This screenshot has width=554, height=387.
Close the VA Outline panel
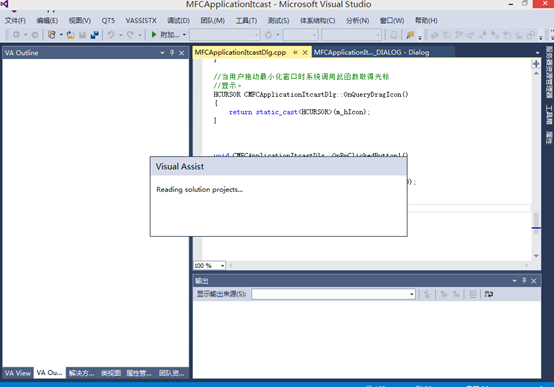(182, 53)
